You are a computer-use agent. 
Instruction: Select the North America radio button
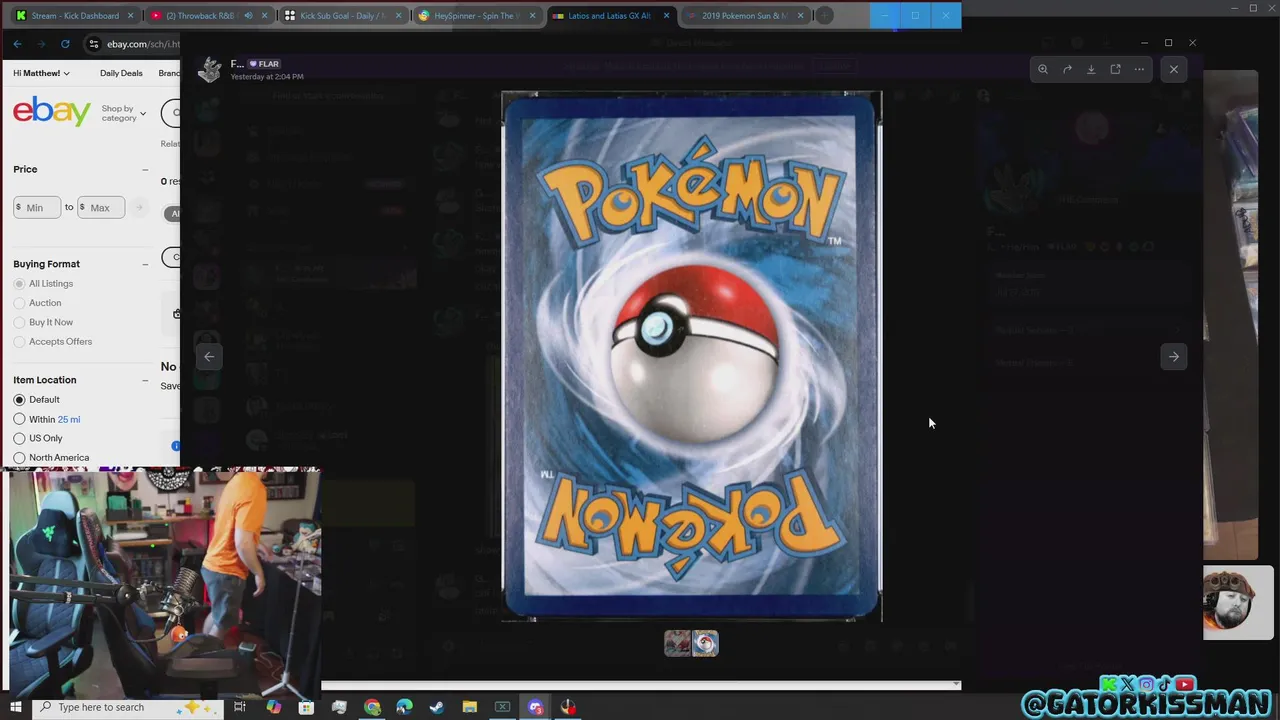19,458
